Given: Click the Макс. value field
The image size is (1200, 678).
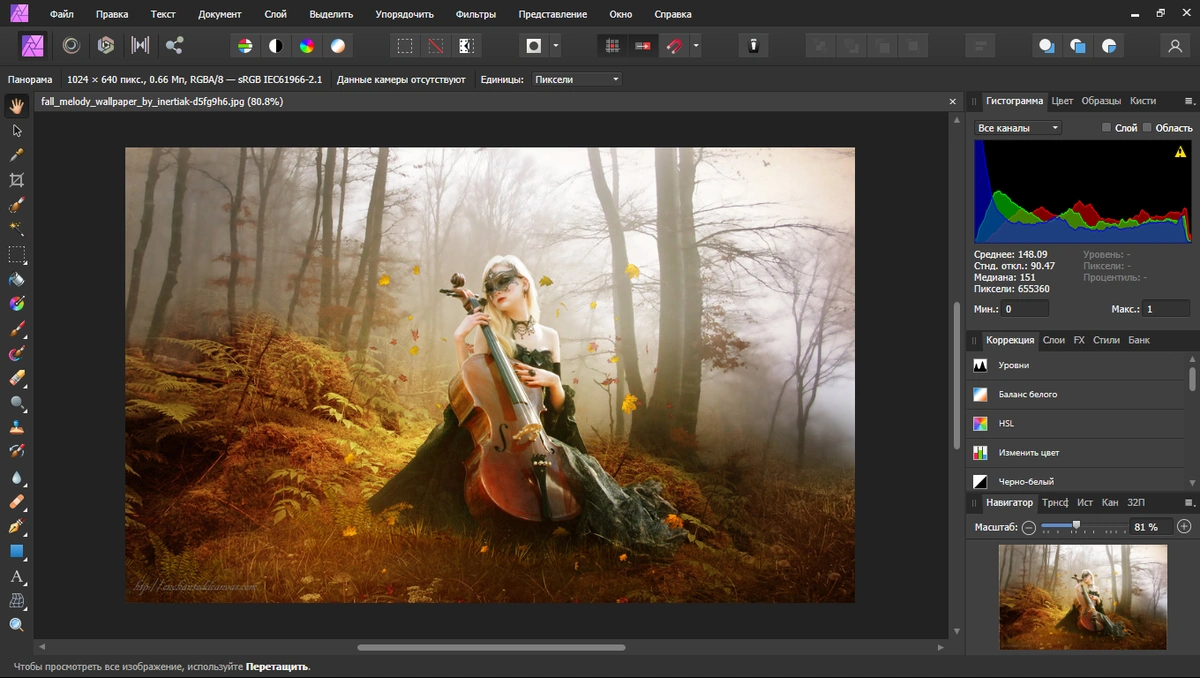Looking at the screenshot, I should [x=1166, y=309].
